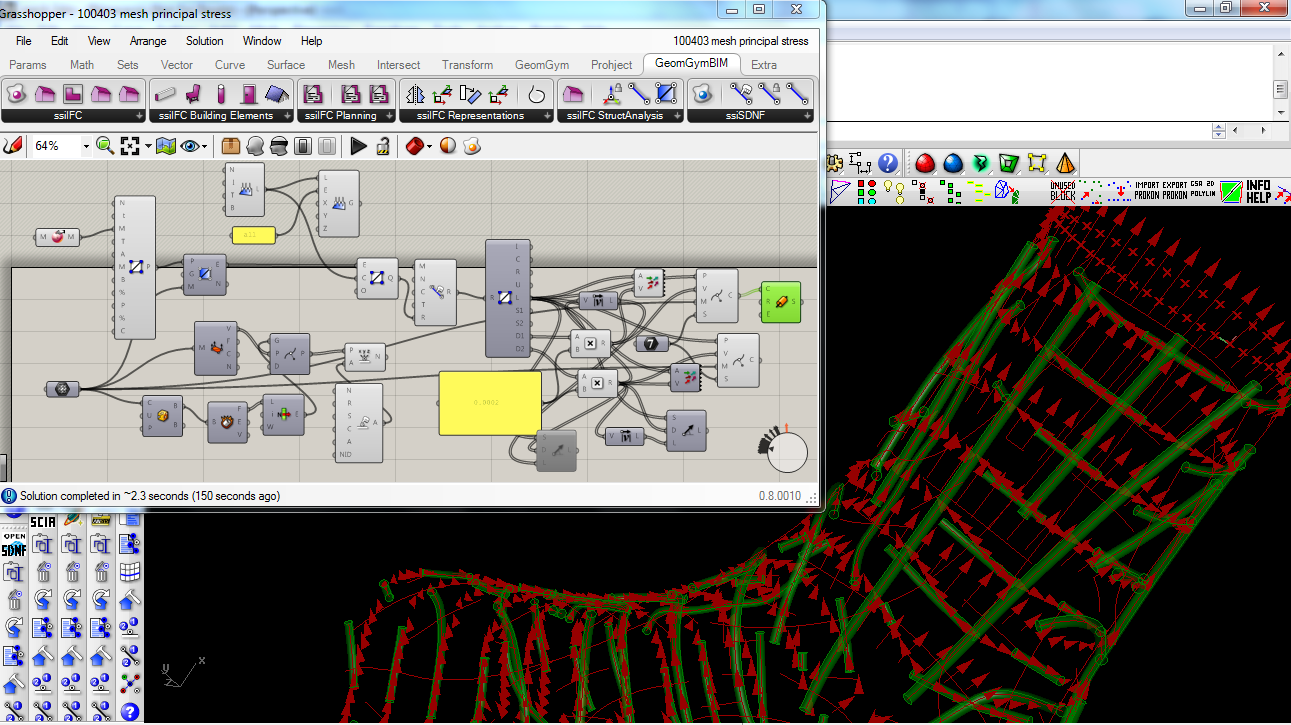Click the half-shaded preview mesh quality sphere

447,146
